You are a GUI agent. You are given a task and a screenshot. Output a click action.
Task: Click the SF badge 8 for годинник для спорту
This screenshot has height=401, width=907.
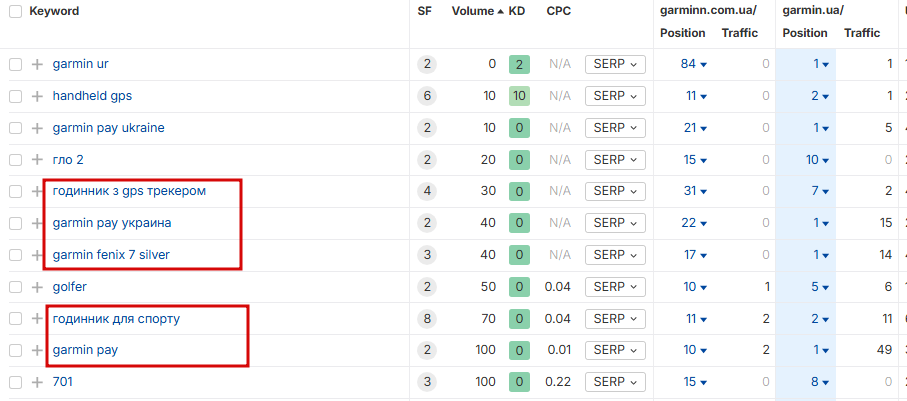tap(427, 319)
